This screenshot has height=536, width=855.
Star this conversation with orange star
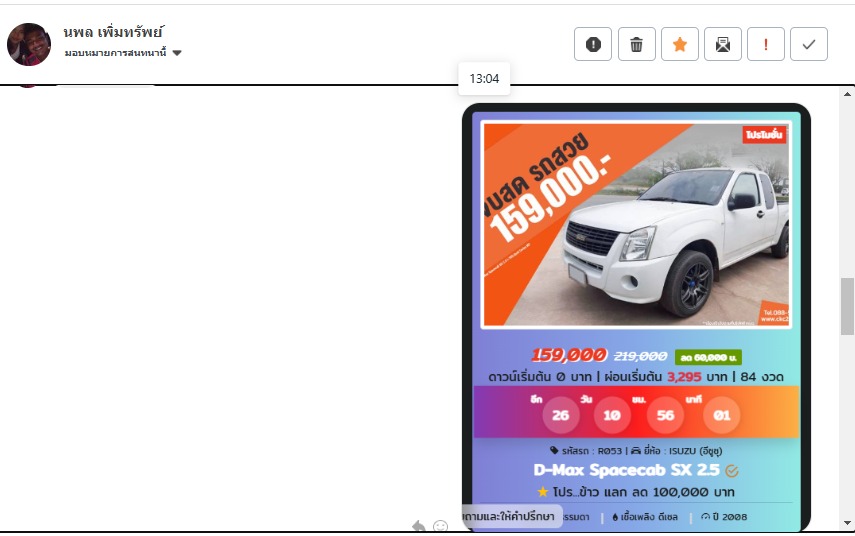(x=679, y=44)
